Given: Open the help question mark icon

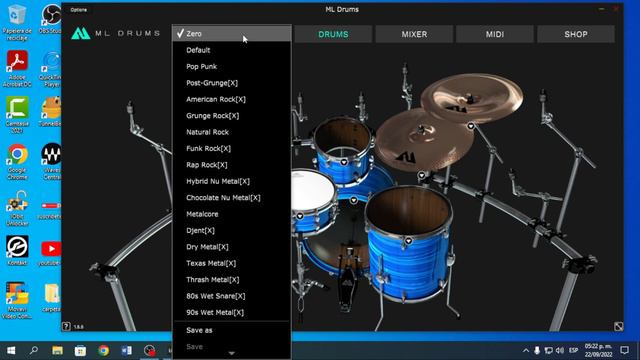Looking at the screenshot, I should point(66,326).
